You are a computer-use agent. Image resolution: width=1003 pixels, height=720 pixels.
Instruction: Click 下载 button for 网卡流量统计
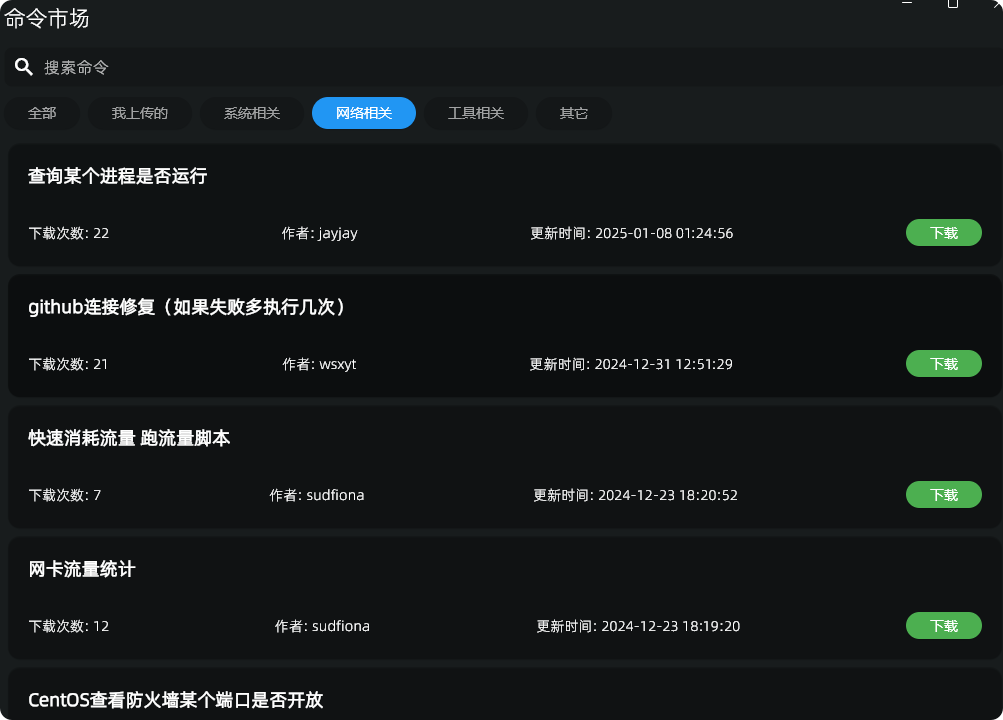click(x=943, y=626)
